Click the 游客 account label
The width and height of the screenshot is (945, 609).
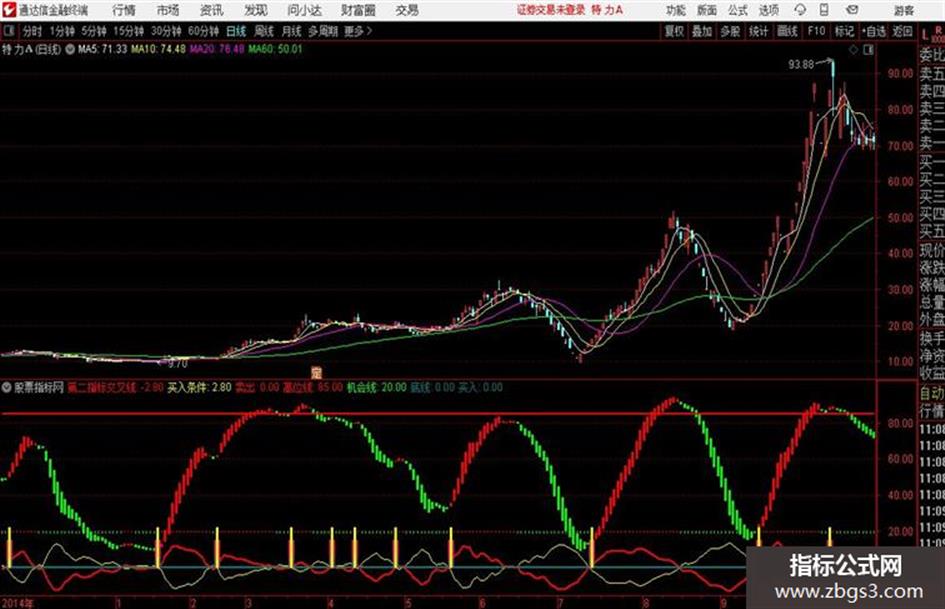click(903, 10)
